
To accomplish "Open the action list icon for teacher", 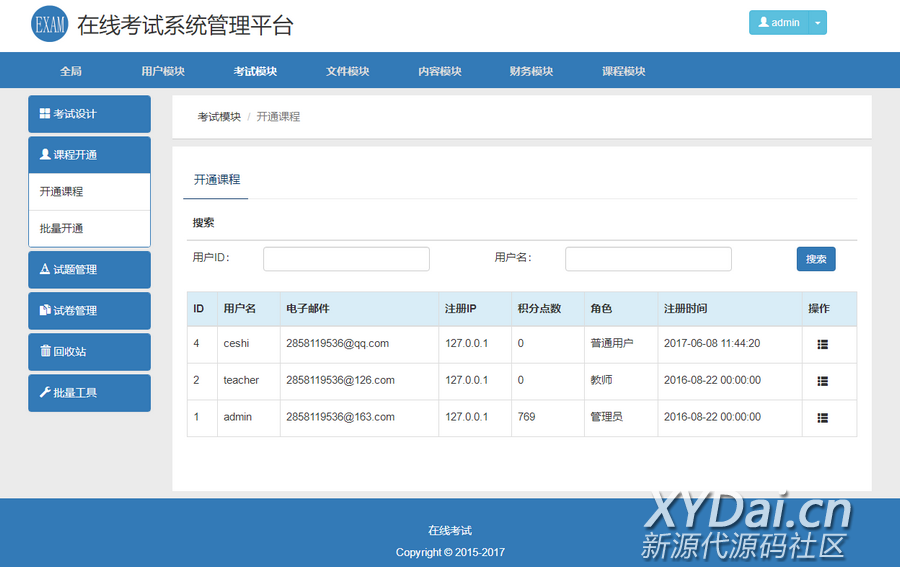I will [822, 381].
